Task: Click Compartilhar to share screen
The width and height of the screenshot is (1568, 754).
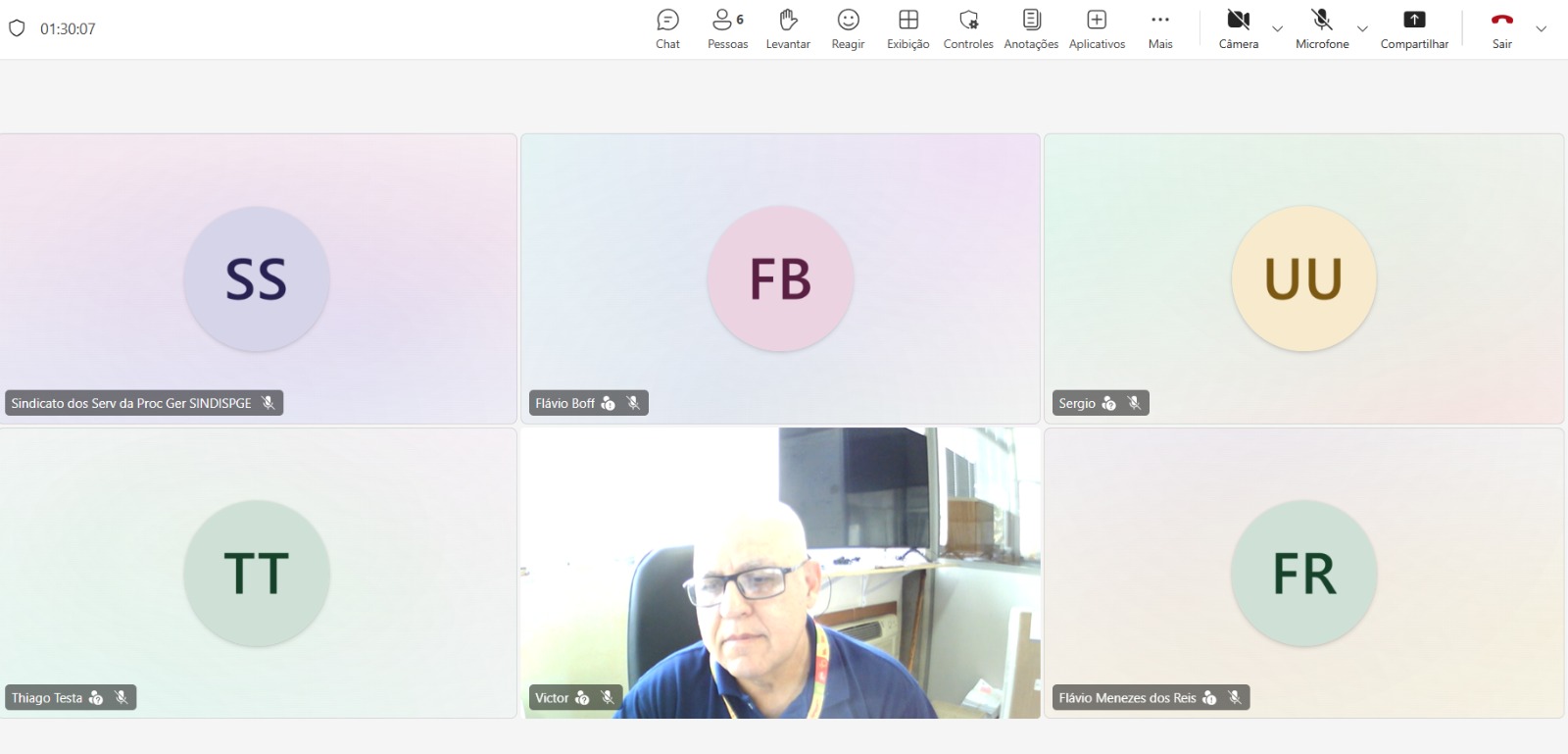Action: 1414,28
